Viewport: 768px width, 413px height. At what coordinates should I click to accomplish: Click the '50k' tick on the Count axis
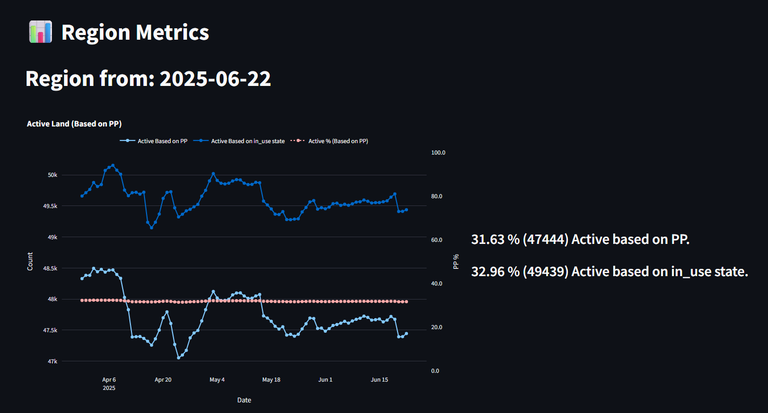(52, 175)
